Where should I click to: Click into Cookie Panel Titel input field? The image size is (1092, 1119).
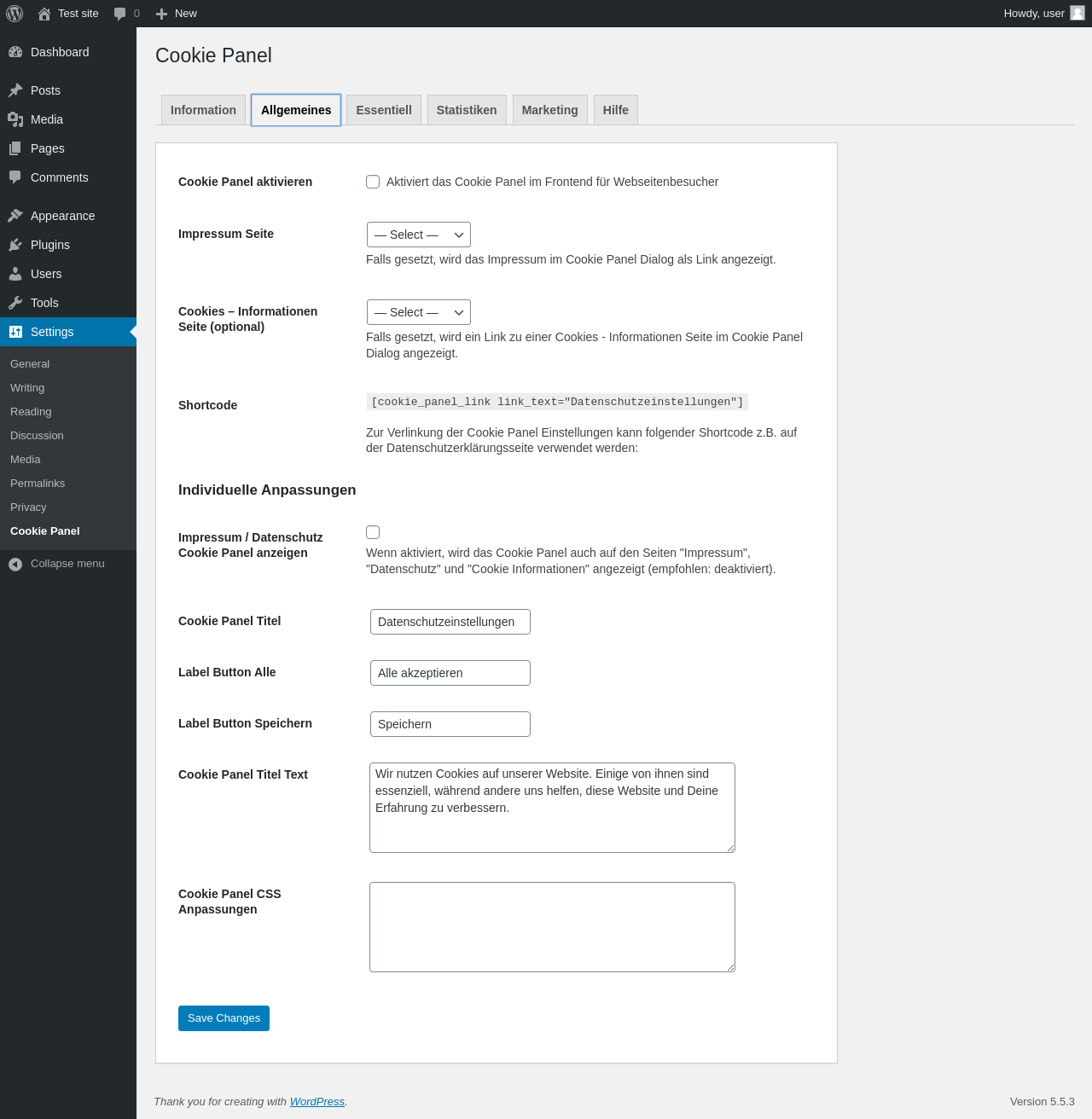tap(450, 622)
